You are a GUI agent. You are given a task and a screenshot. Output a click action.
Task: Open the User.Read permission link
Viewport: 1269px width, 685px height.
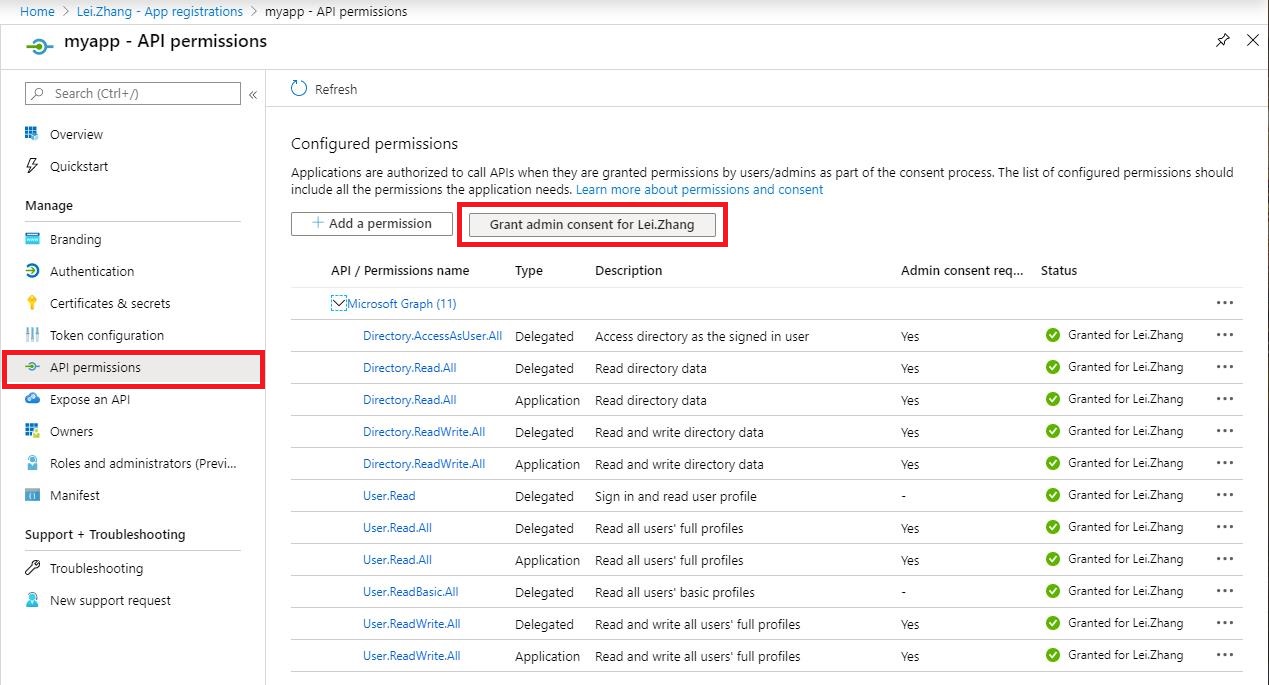coord(389,495)
